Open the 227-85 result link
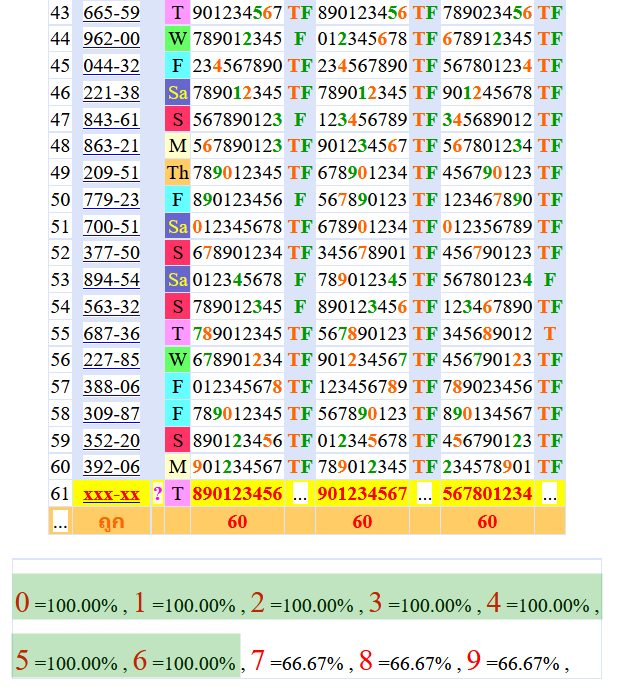The width and height of the screenshot is (618, 693). (x=111, y=360)
